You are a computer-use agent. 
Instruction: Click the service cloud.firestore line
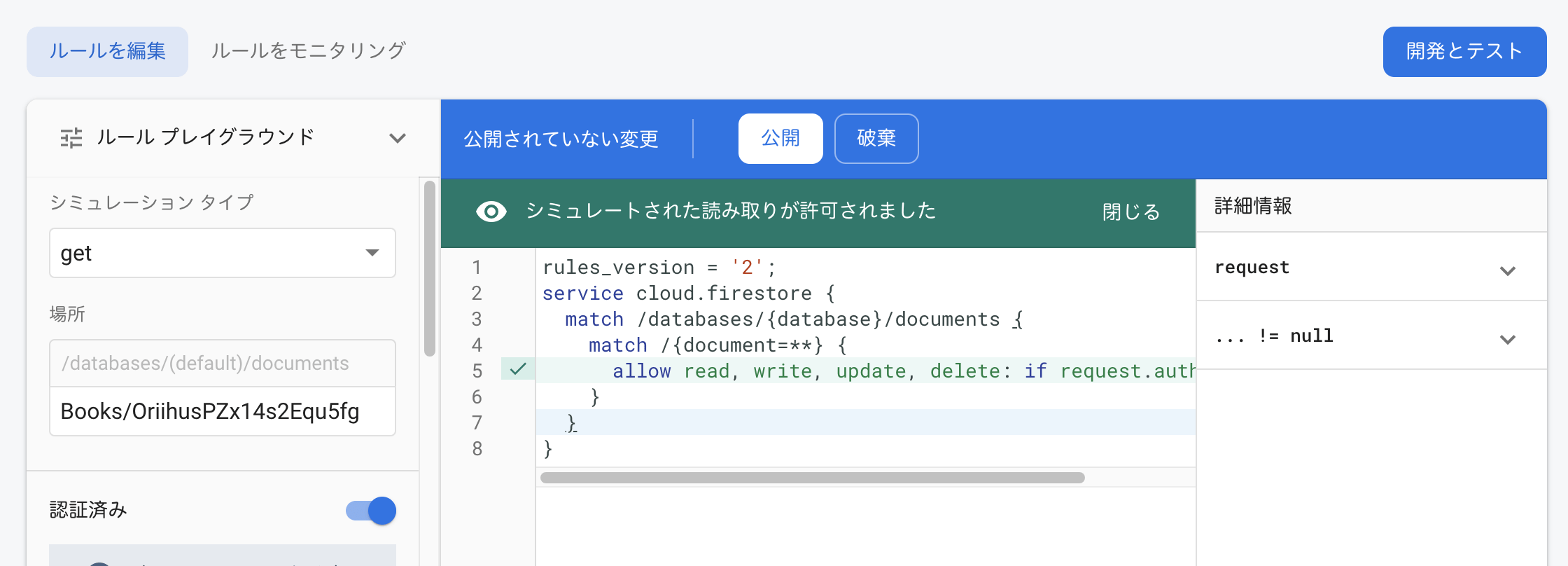pos(689,293)
